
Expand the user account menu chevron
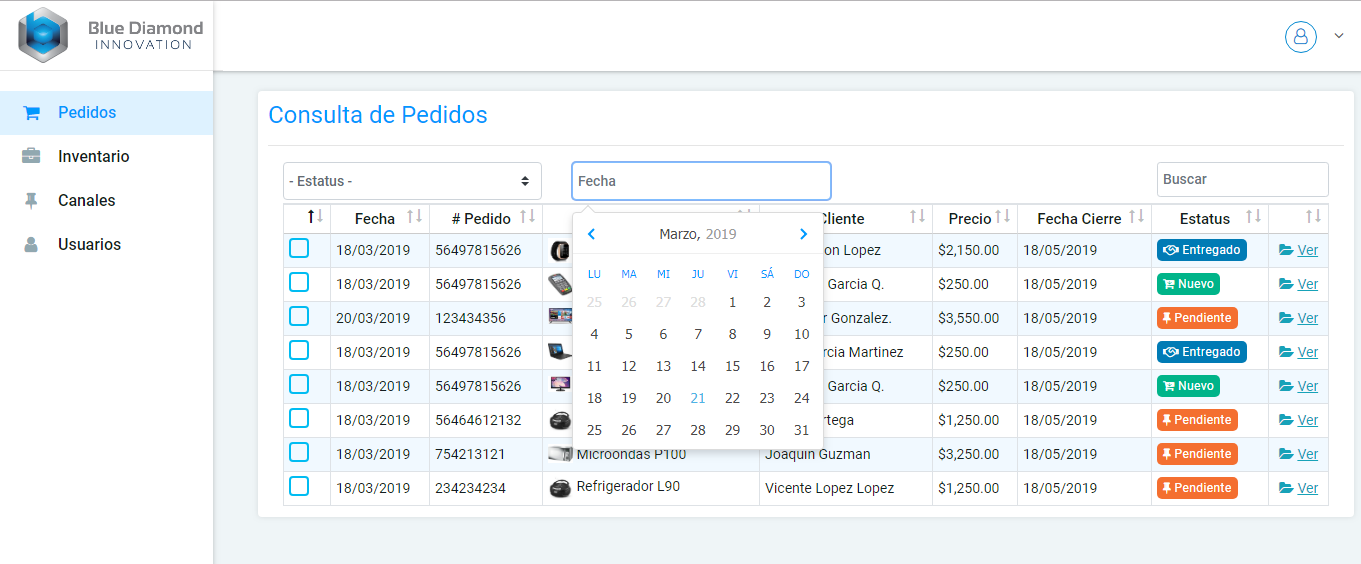1339,36
